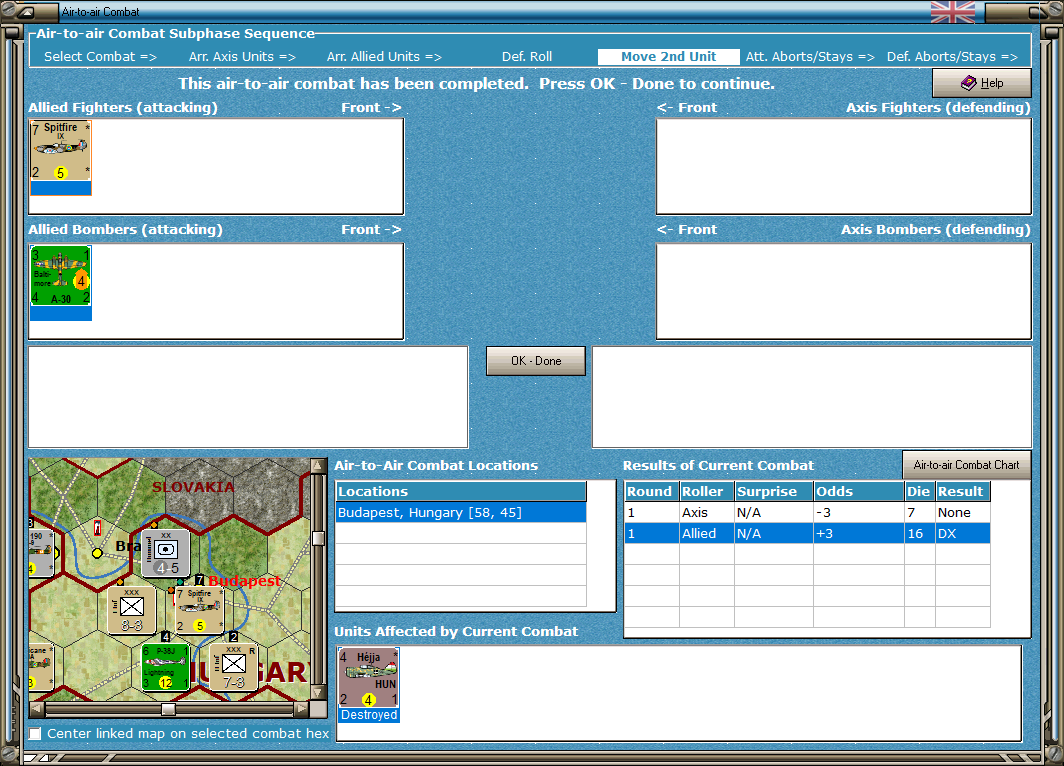Click the Round column header
This screenshot has height=766, width=1064.
point(651,491)
